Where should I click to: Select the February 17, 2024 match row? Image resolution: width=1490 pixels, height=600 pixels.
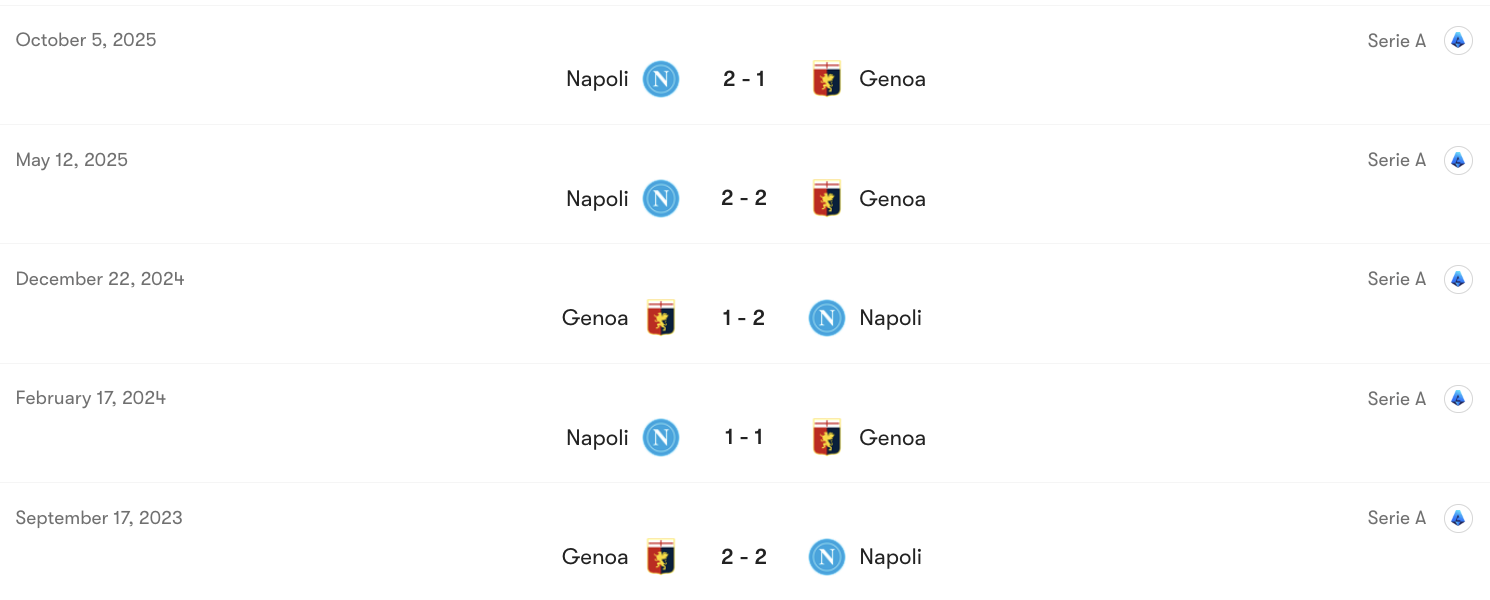point(745,422)
